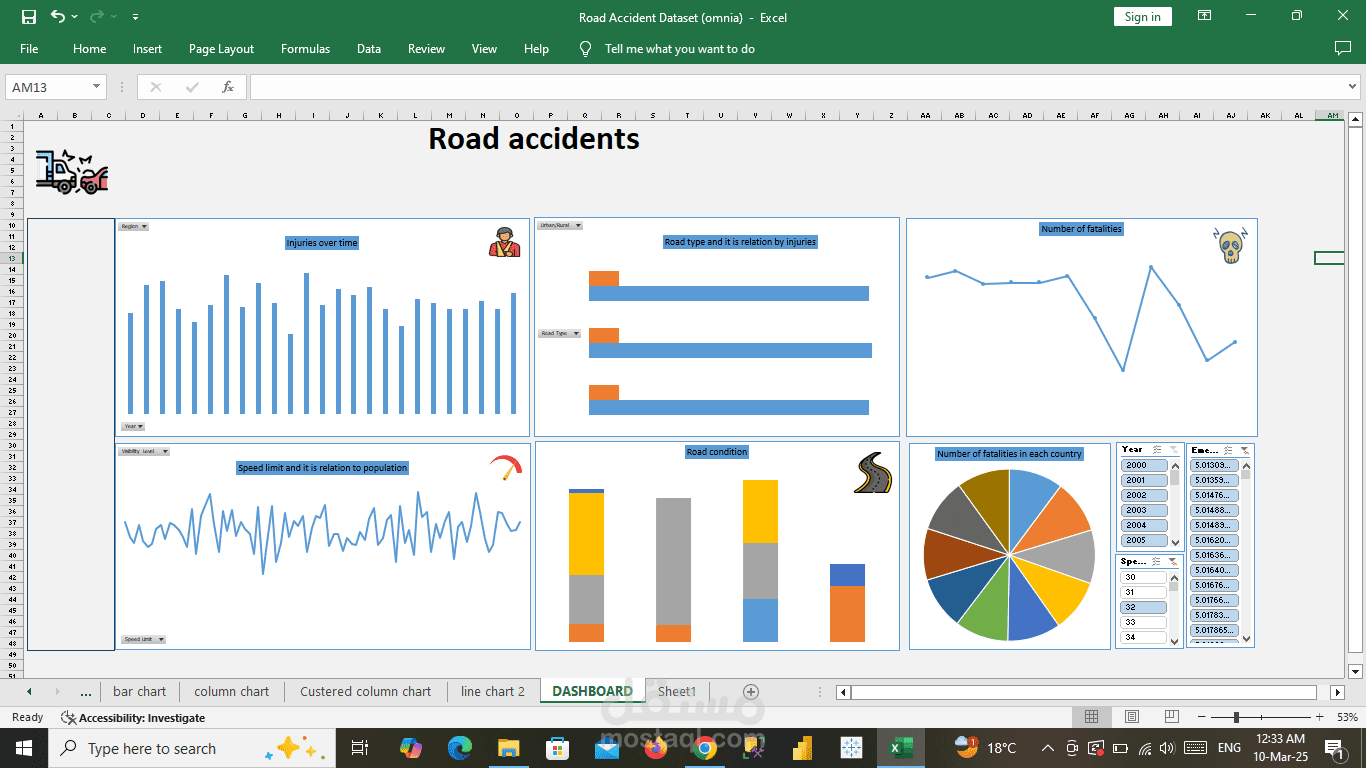This screenshot has width=1366, height=768.
Task: Select the skull fatalities icon
Action: click(x=1231, y=246)
